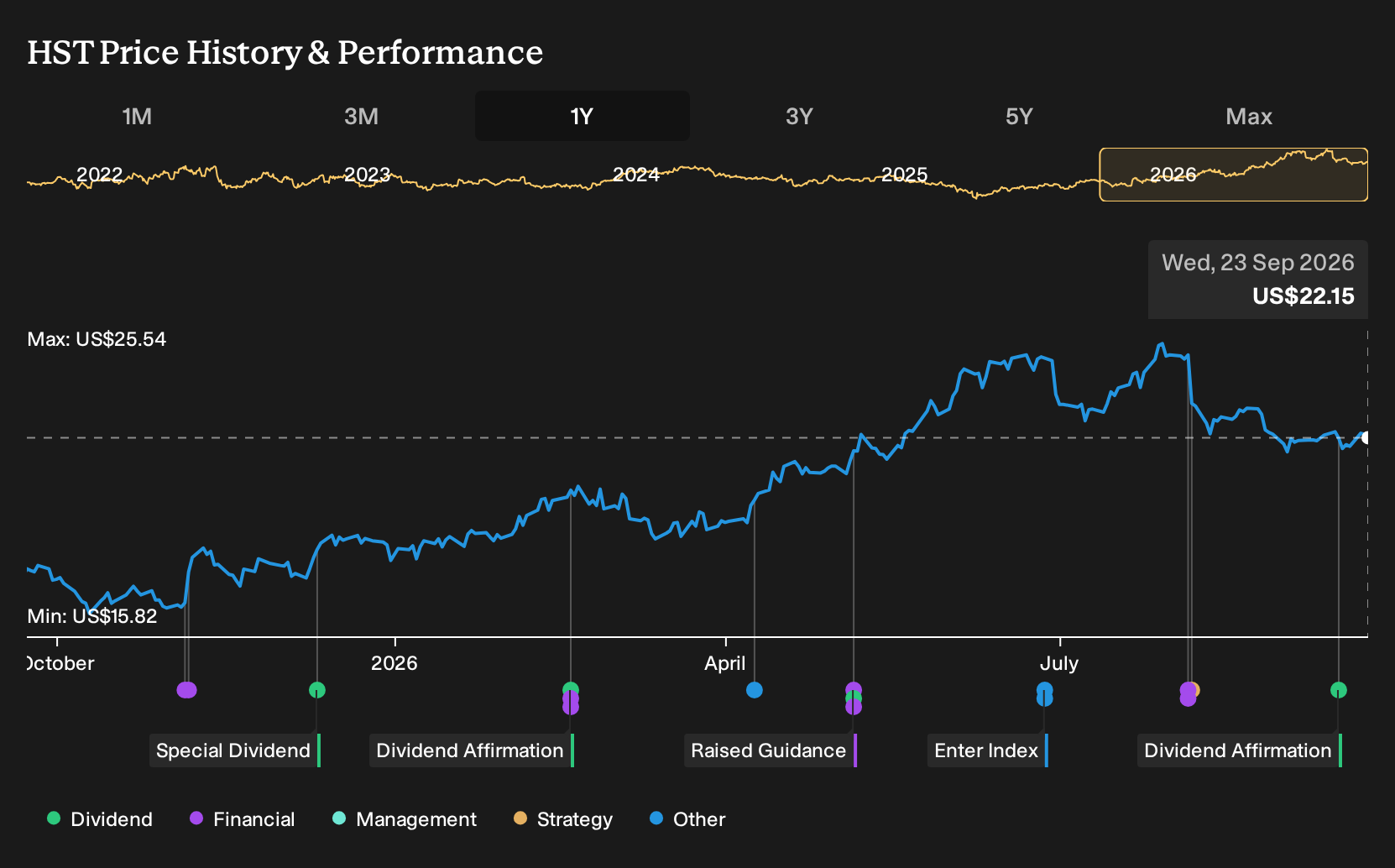The height and width of the screenshot is (868, 1395).
Task: Click the 2023 label in overview
Action: 368,175
